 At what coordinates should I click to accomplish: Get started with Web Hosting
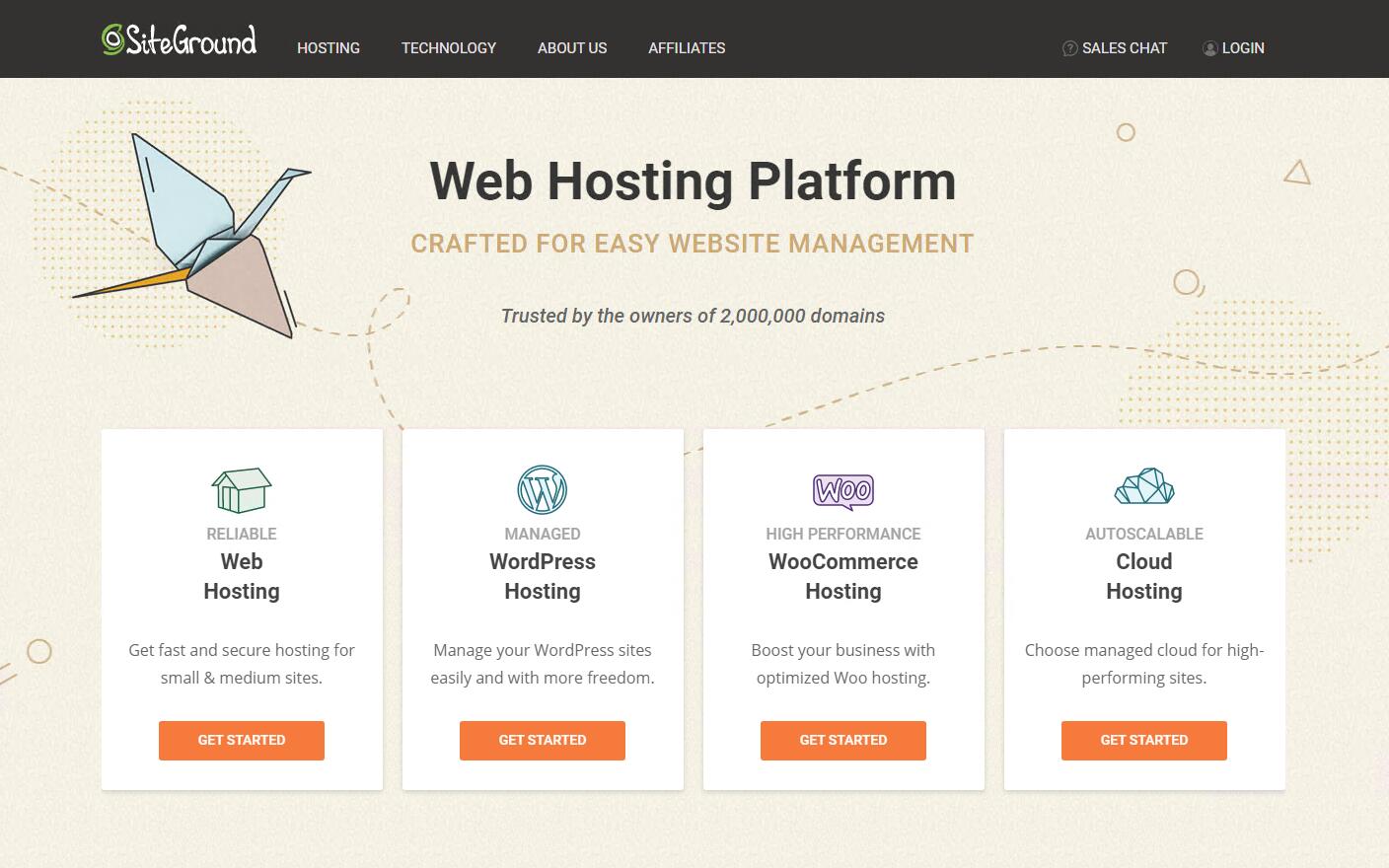pos(242,741)
